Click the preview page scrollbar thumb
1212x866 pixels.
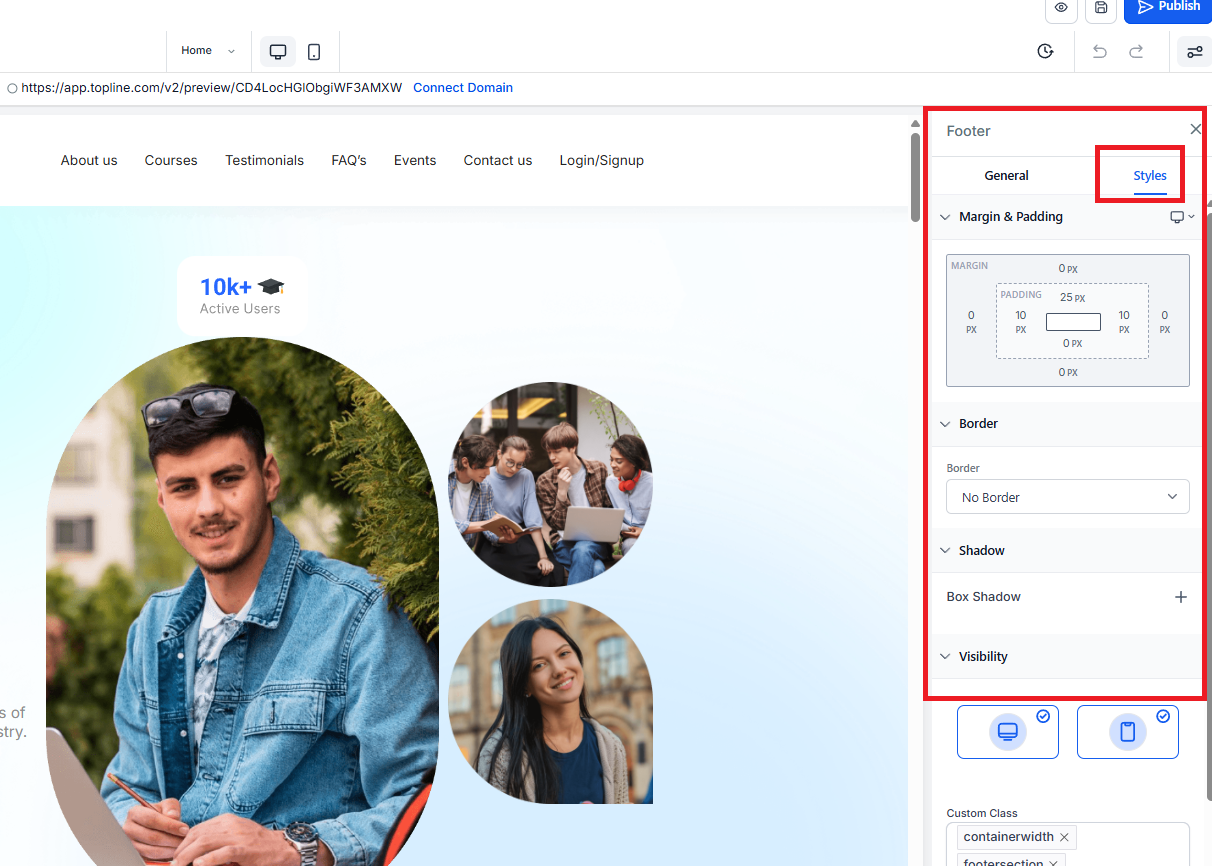(915, 177)
